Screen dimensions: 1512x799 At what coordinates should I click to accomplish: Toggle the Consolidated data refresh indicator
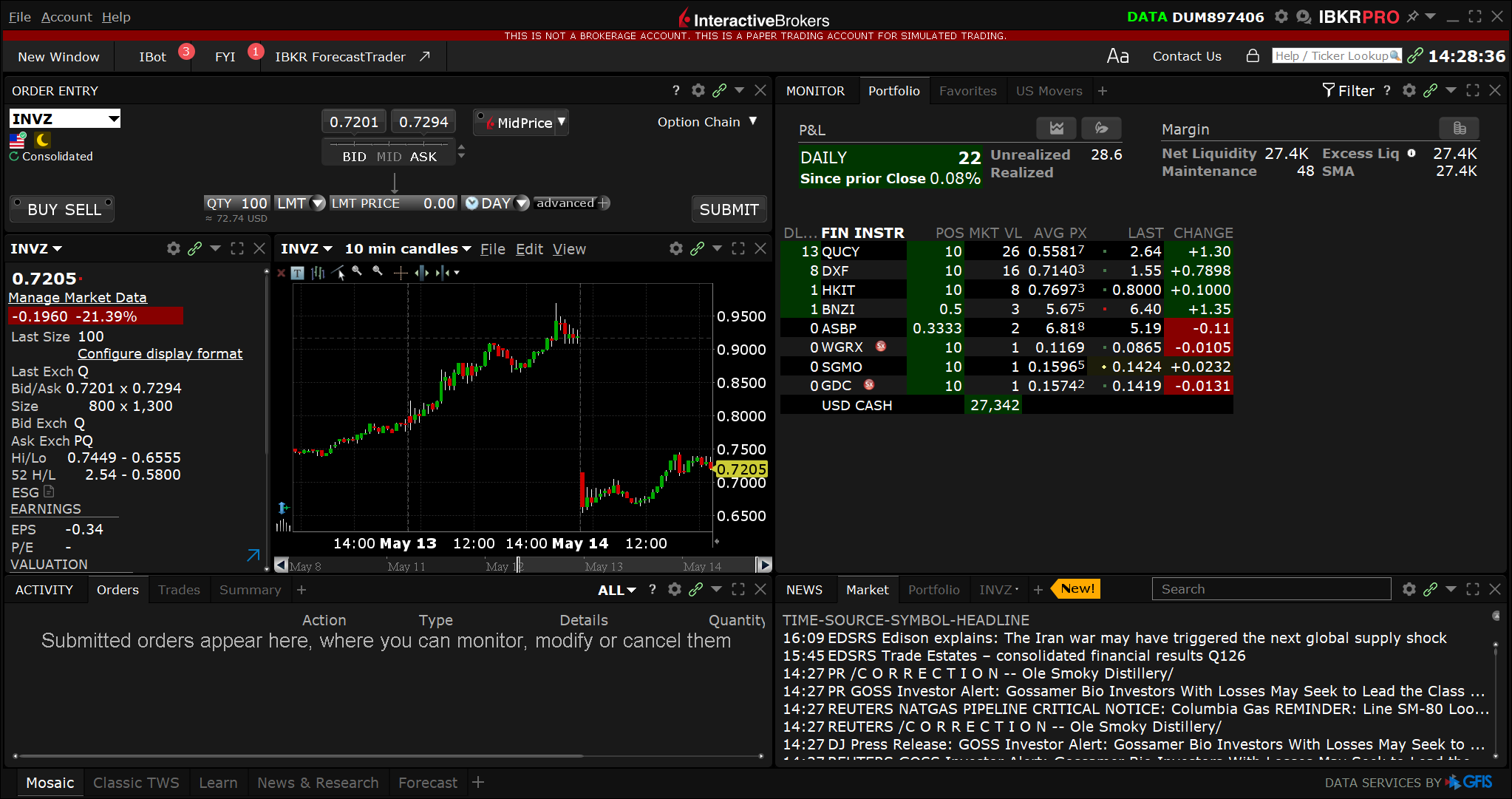(14, 157)
